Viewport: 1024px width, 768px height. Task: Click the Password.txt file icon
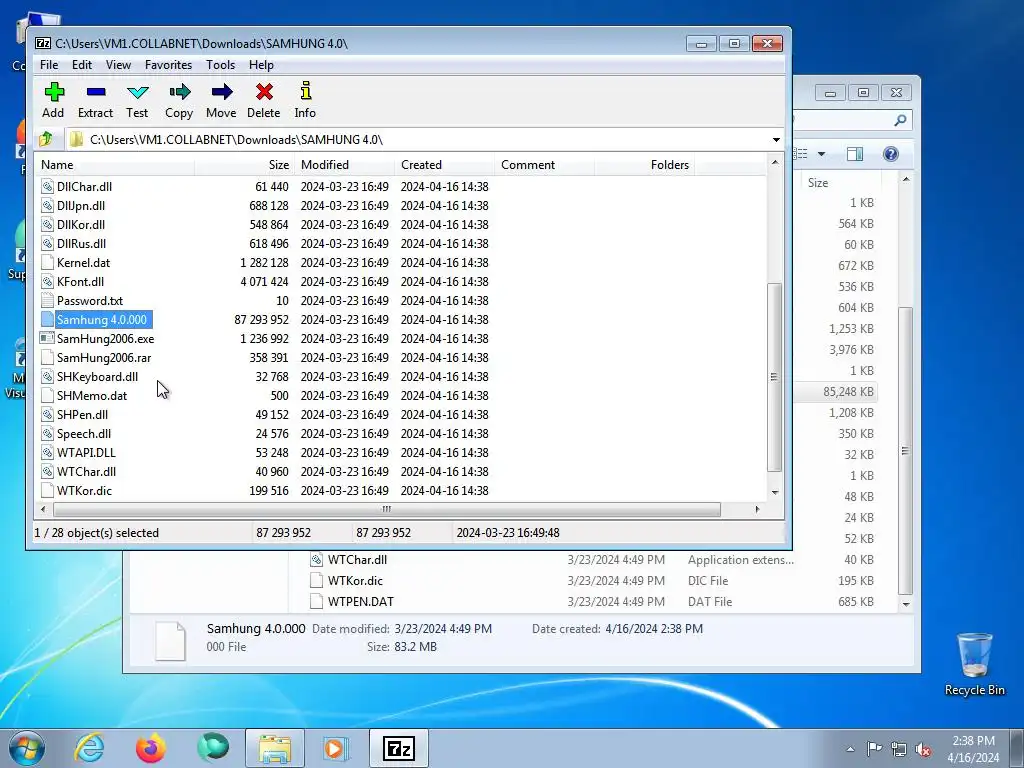47,300
